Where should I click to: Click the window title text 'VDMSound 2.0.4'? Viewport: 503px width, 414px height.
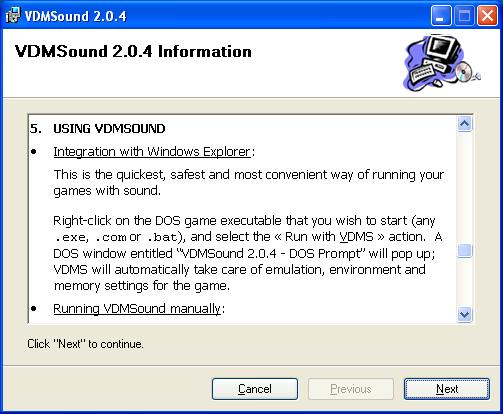click(76, 16)
